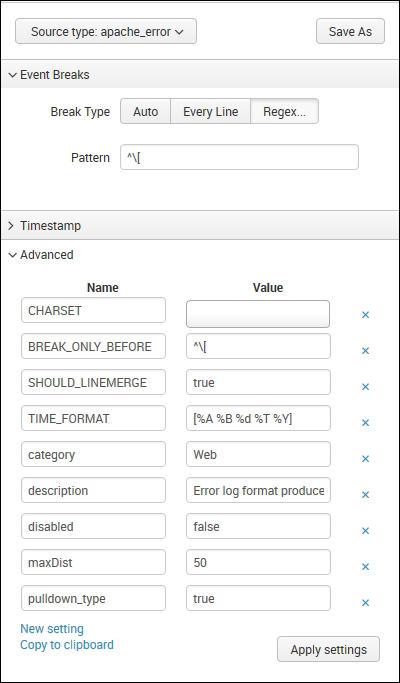The height and width of the screenshot is (683, 400).
Task: Remove the CHARSET setting row
Action: tap(365, 314)
